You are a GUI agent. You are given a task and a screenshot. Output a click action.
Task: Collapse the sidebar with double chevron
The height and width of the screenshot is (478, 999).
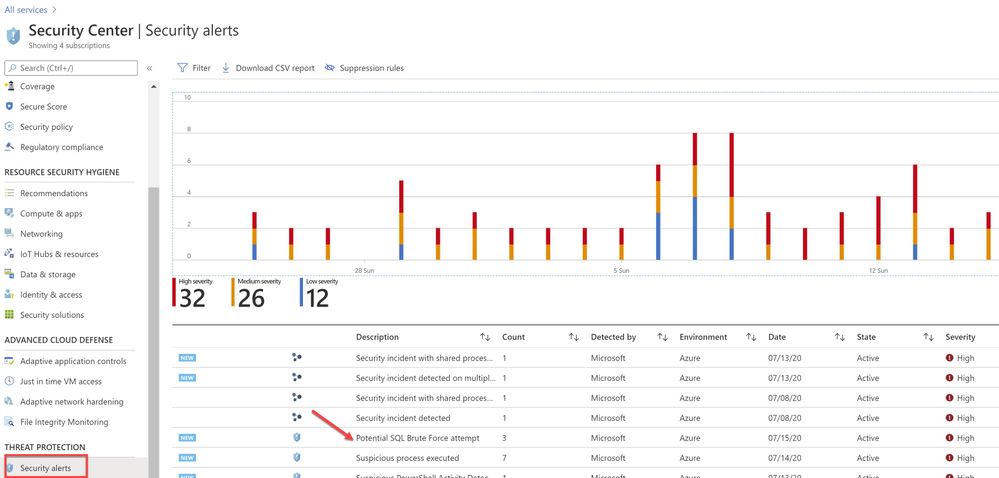click(x=150, y=68)
